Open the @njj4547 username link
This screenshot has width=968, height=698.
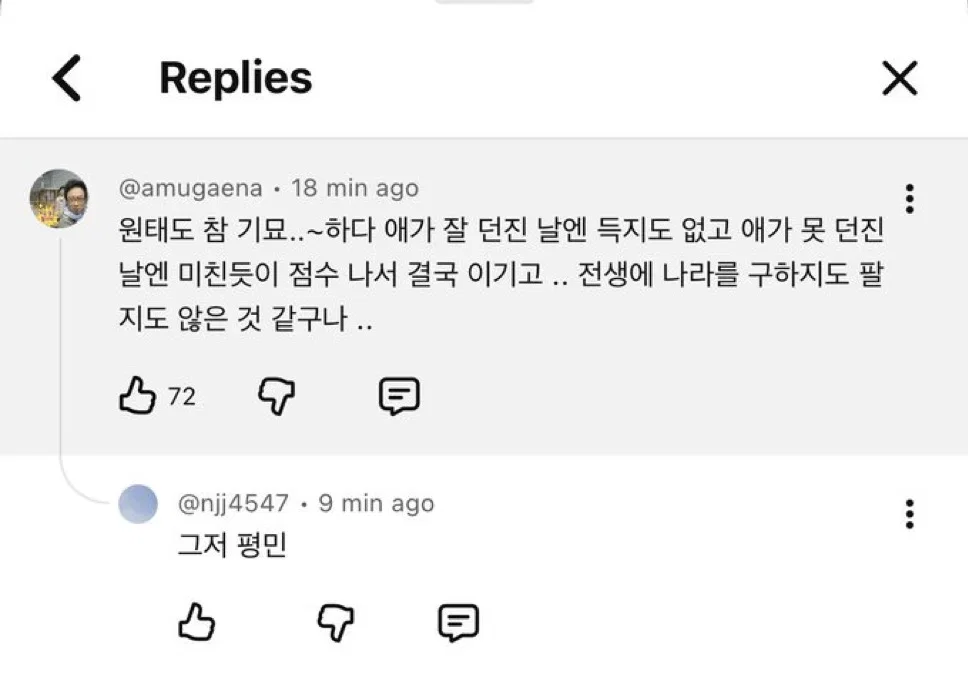(x=233, y=504)
